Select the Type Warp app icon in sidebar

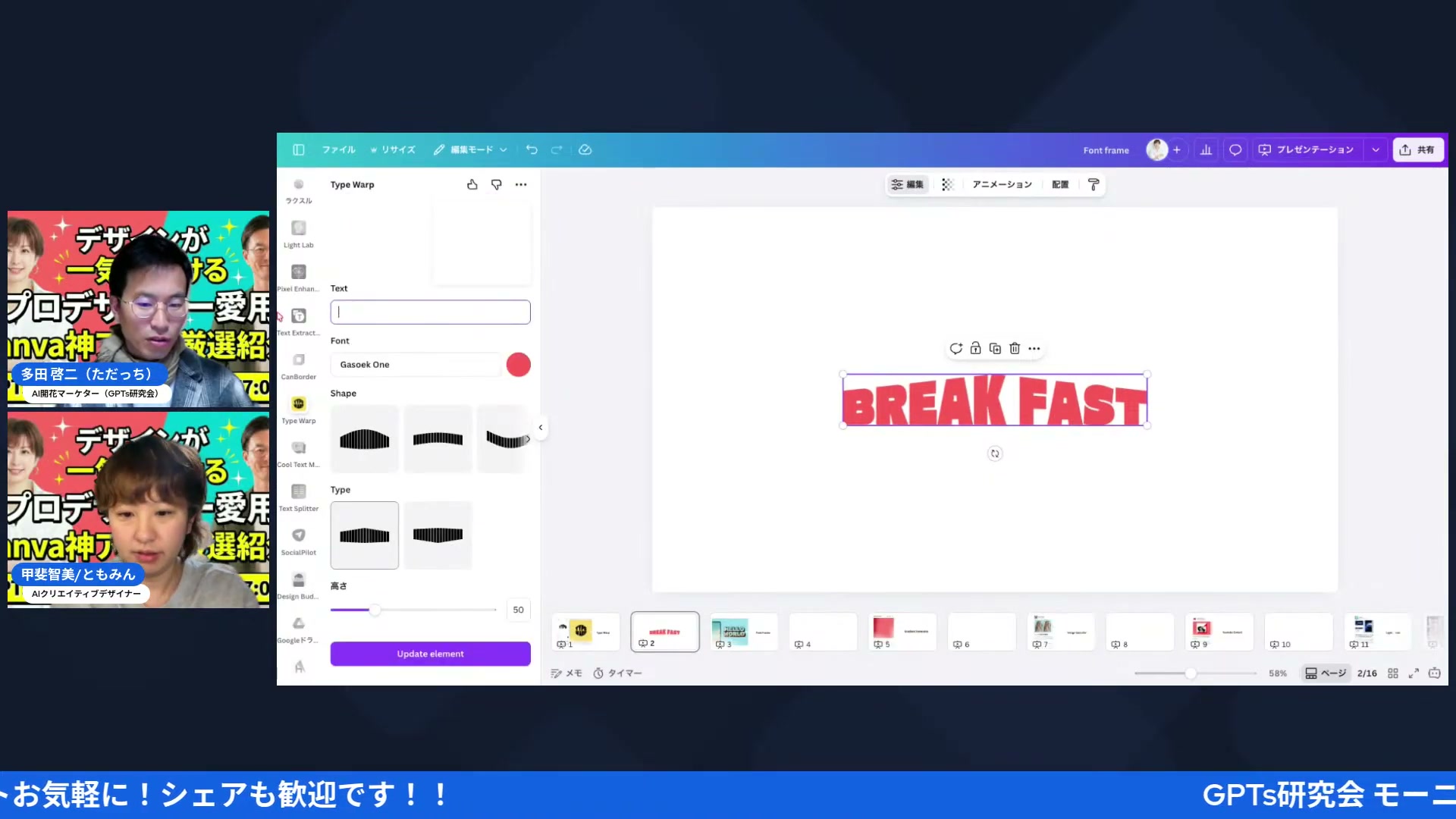[298, 403]
